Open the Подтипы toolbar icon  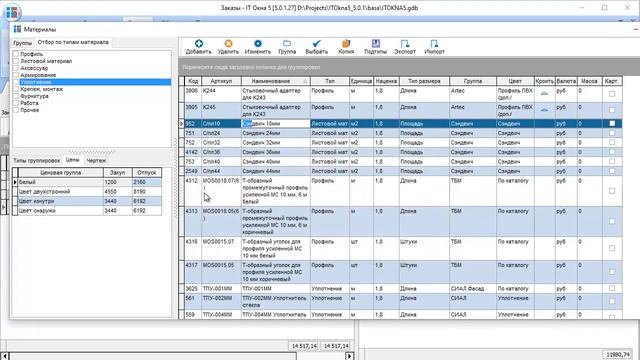(376, 44)
